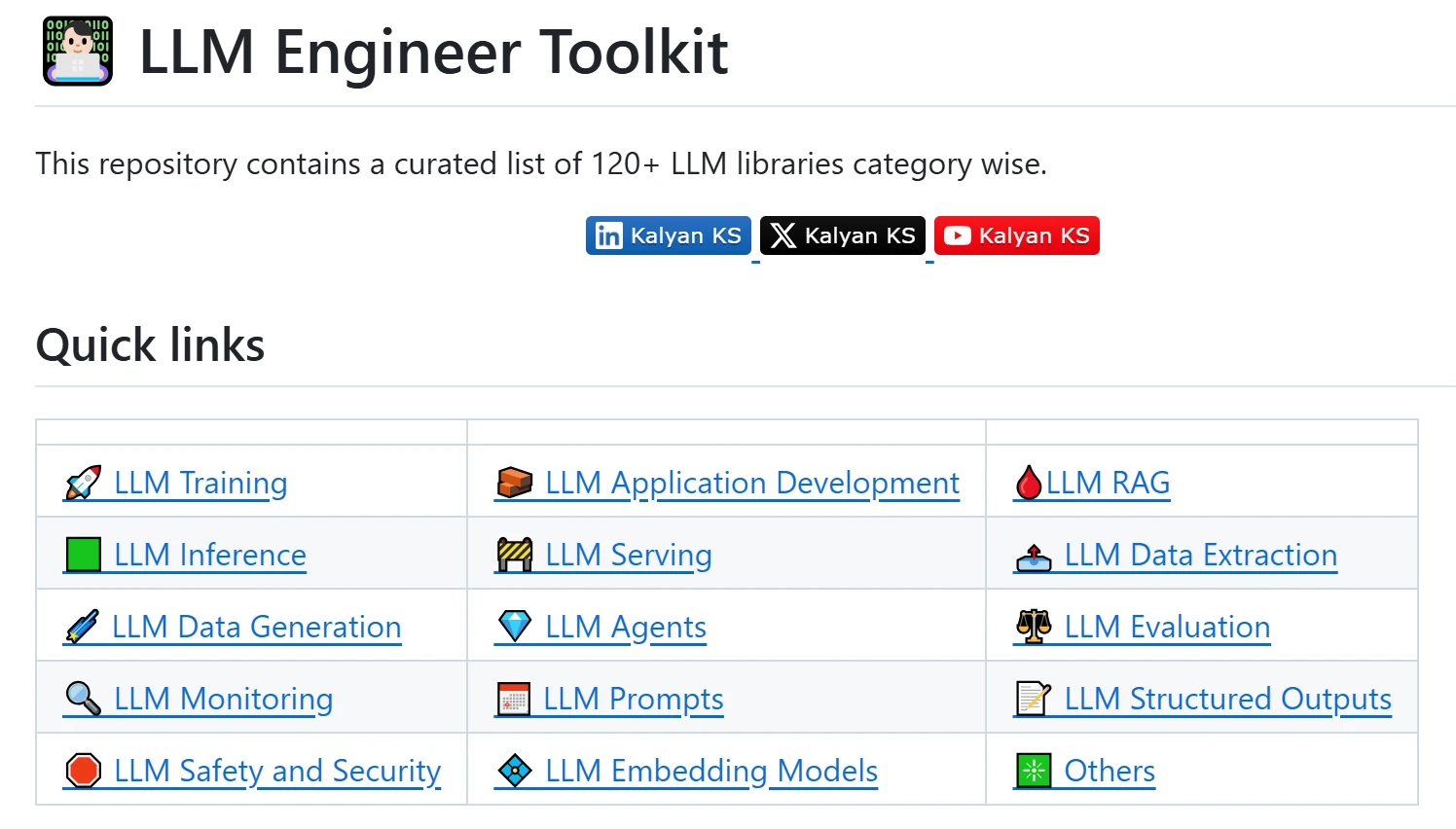Viewport: 1456px width, 829px height.
Task: Click the blood drop icon next to LLM RAG
Action: coord(1030,482)
